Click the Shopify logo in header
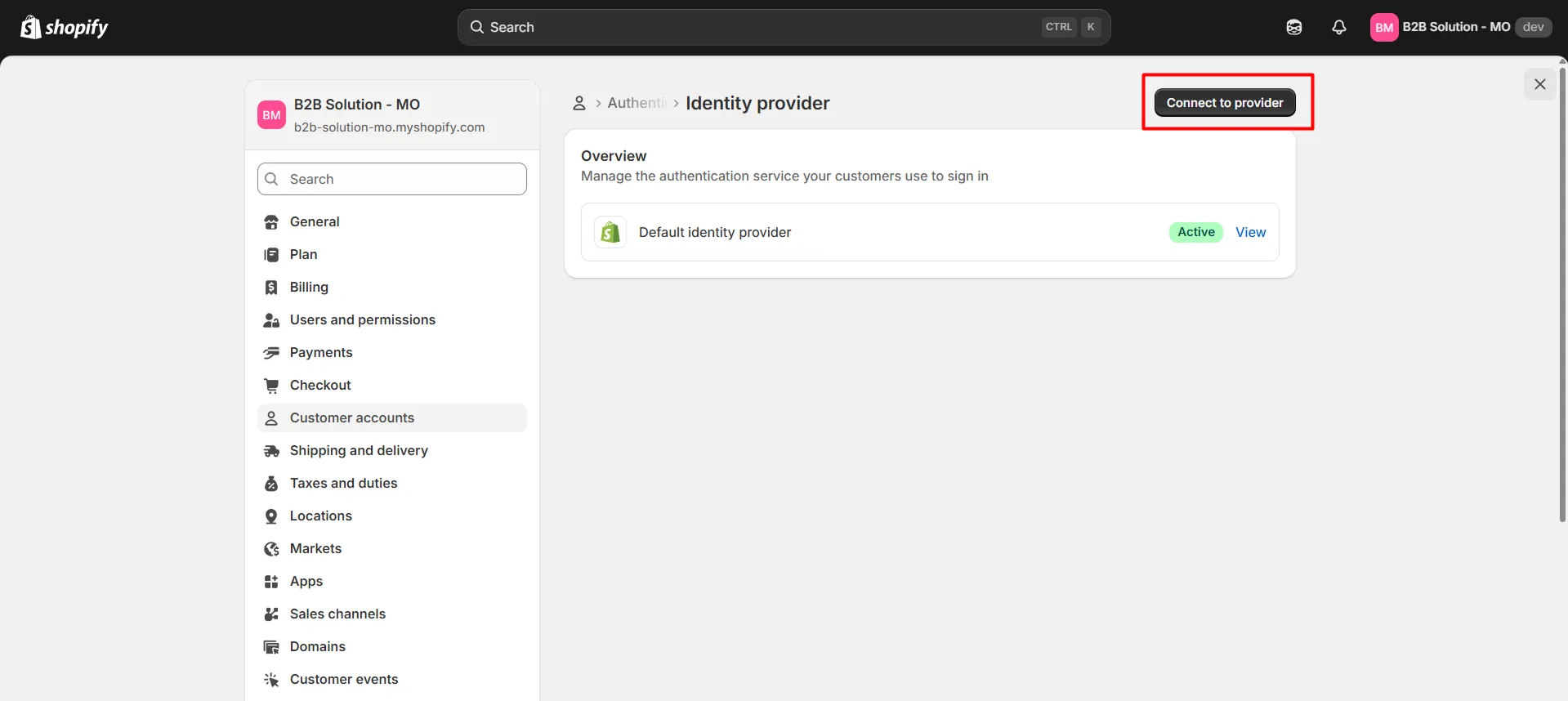This screenshot has width=1568, height=701. [x=64, y=27]
